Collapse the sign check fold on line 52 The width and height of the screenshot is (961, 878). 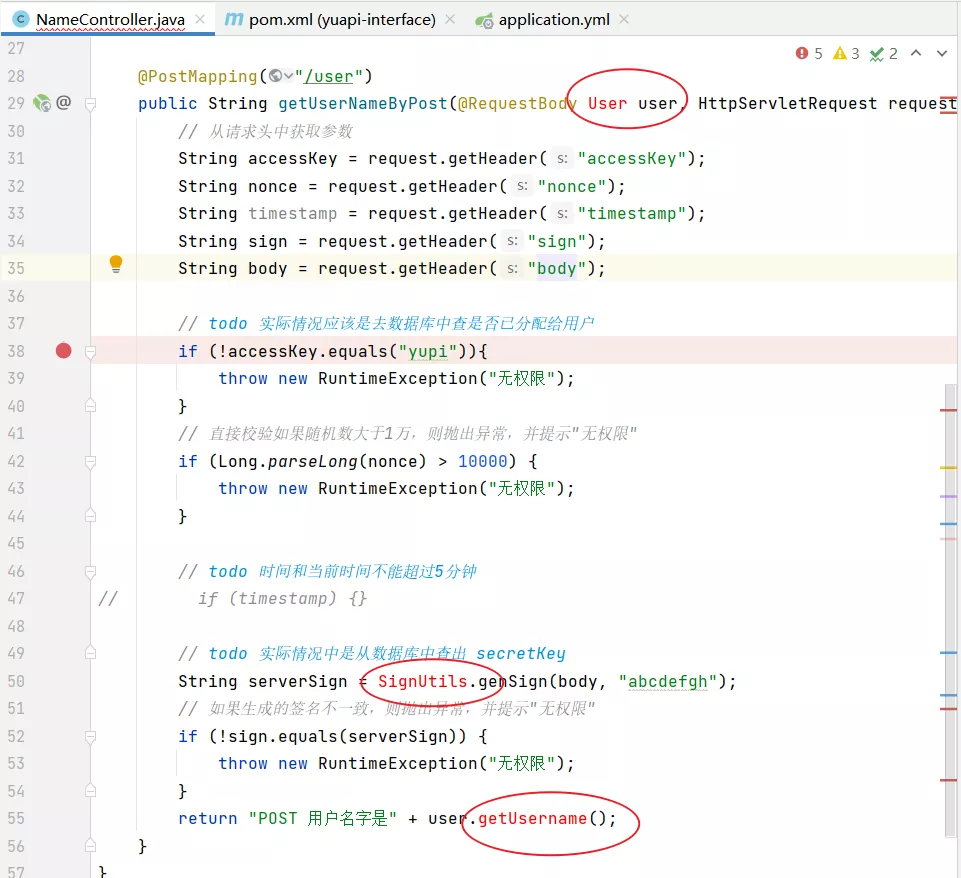[x=90, y=736]
